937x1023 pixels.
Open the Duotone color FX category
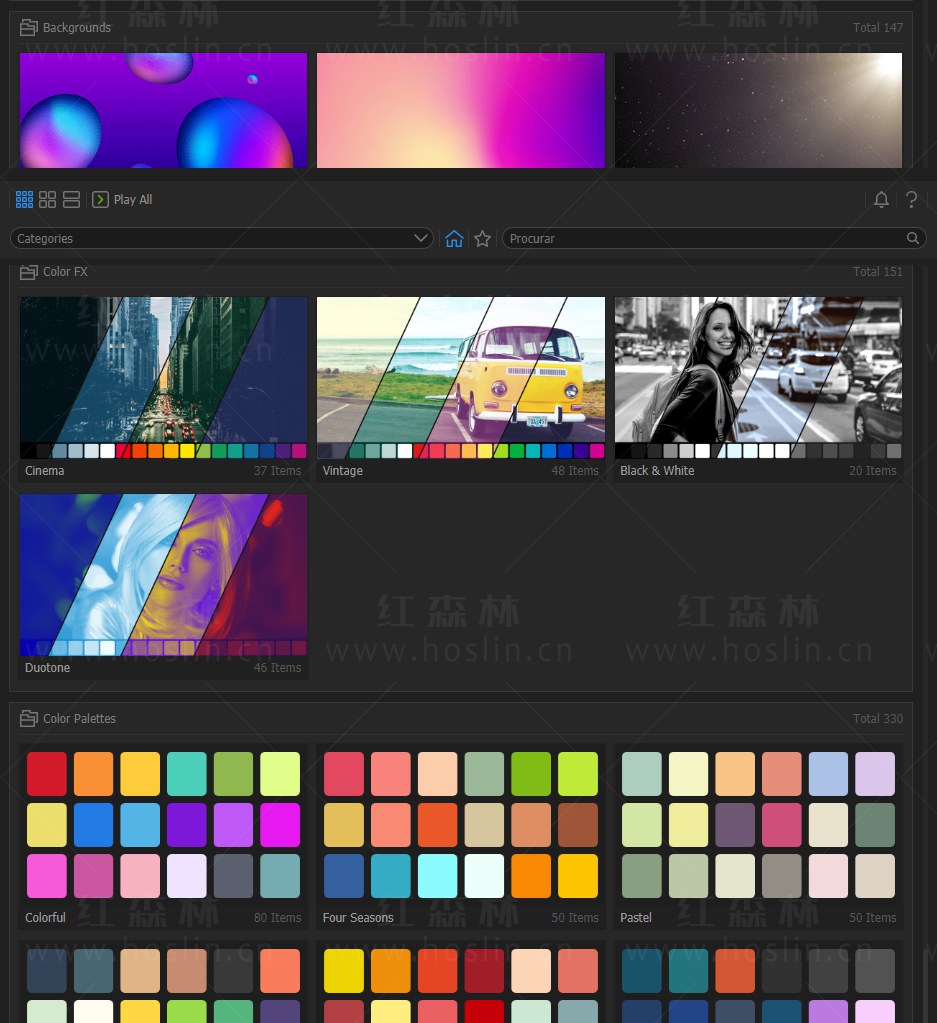pyautogui.click(x=163, y=586)
